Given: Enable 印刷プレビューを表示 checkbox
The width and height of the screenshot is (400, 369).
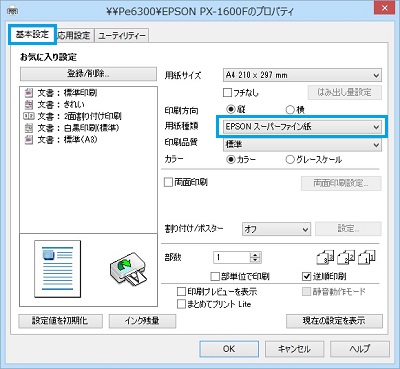Looking at the screenshot, I should point(181,292).
